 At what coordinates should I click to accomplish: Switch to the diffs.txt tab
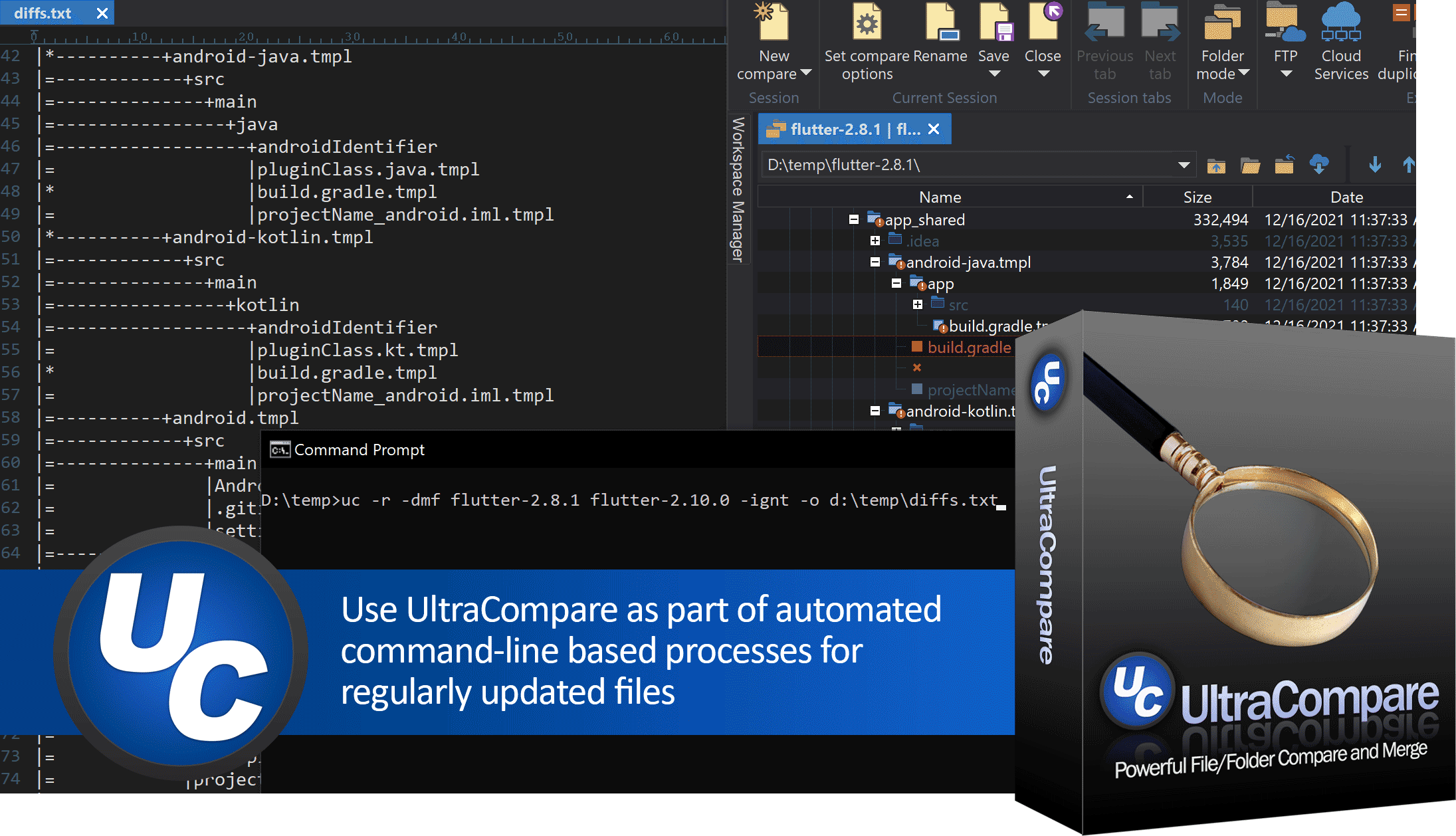(x=43, y=13)
